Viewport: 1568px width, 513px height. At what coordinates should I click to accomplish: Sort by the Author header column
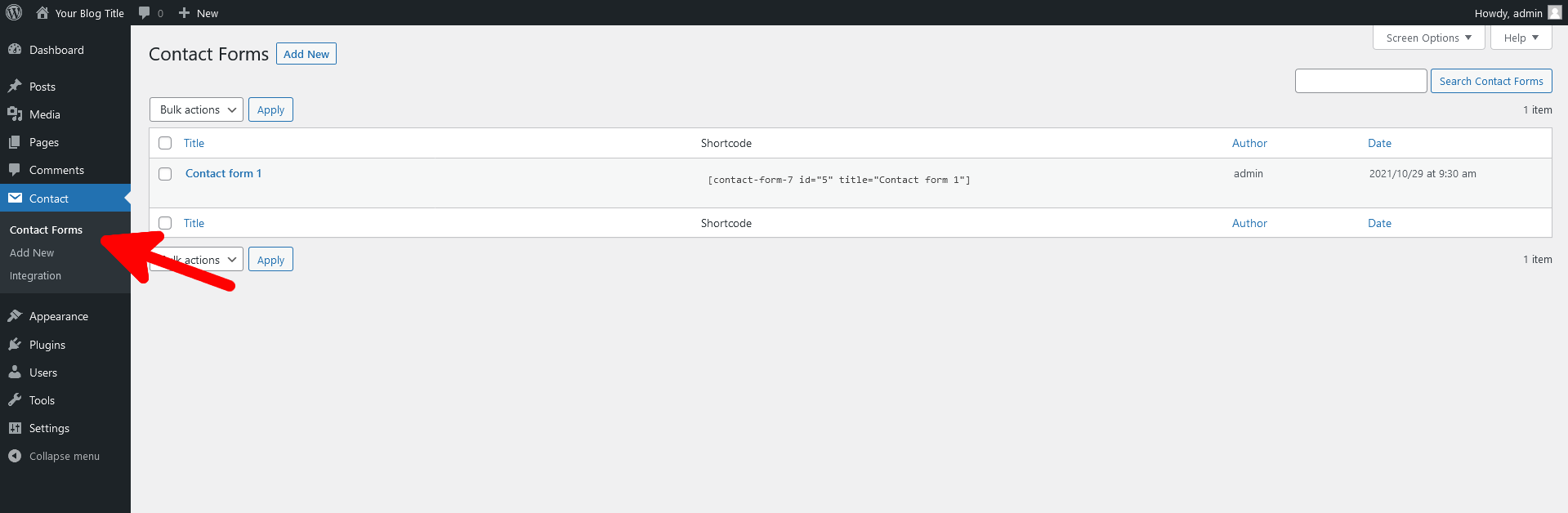(1249, 143)
